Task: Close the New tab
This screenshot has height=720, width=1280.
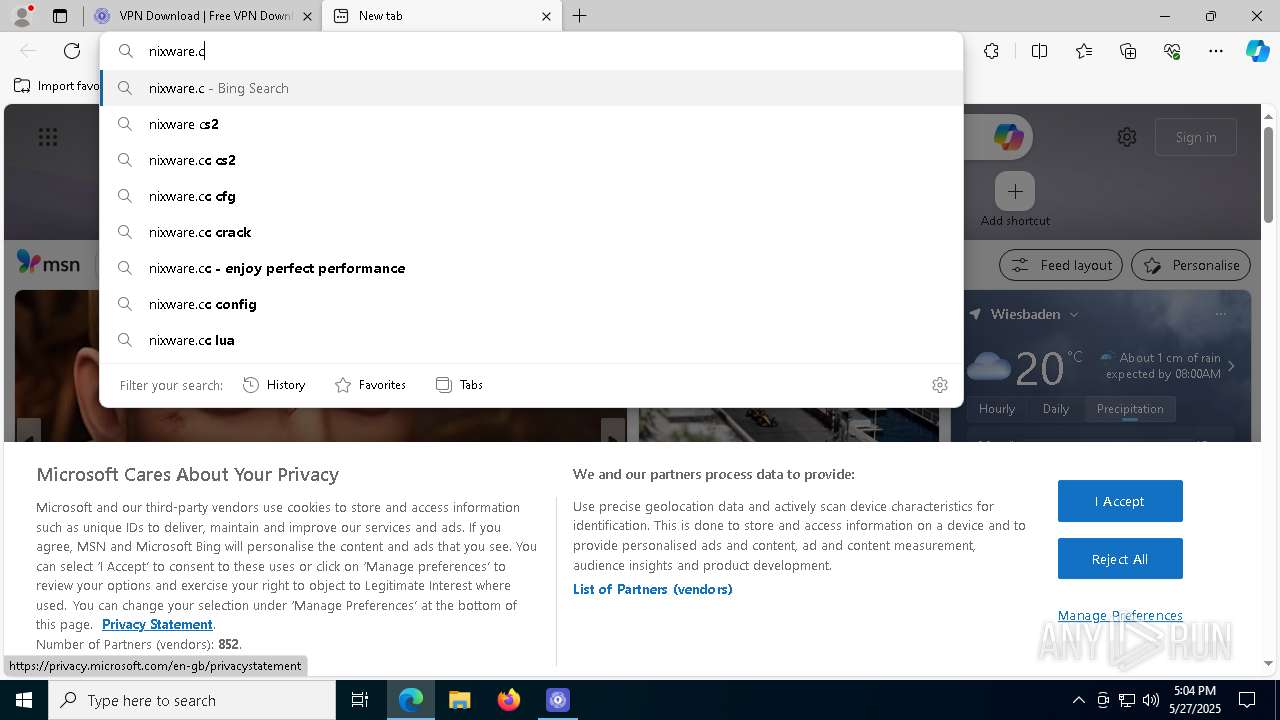Action: coord(546,16)
